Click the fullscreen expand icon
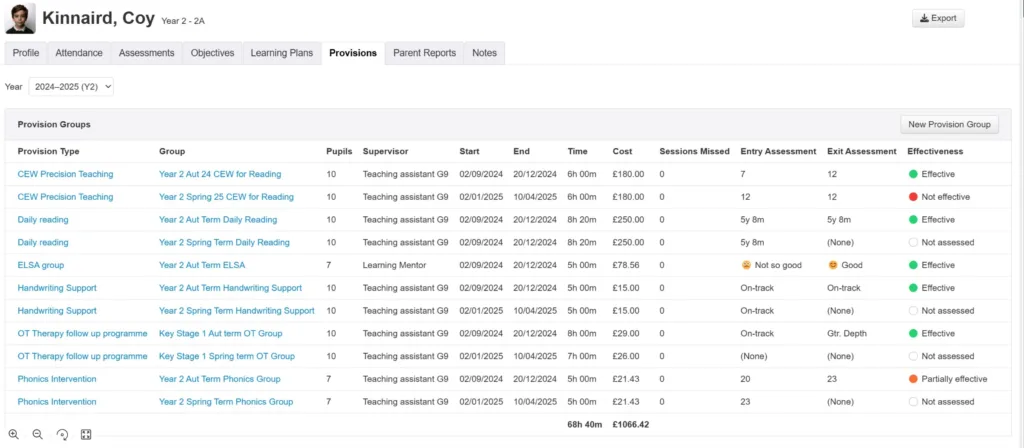Viewport: 1024px width, 448px height. [86, 434]
